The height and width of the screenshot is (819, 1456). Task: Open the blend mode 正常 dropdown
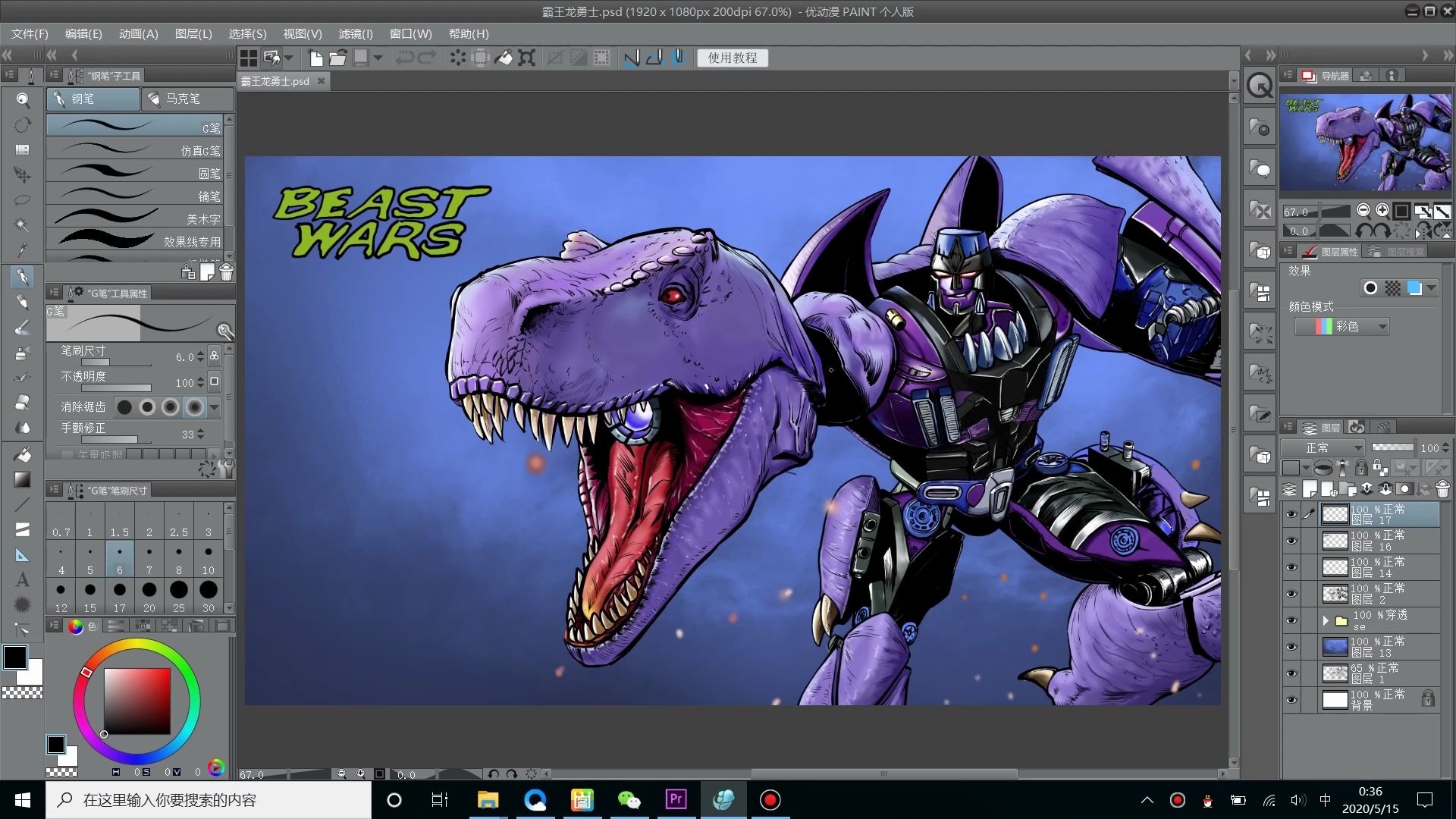click(x=1323, y=447)
